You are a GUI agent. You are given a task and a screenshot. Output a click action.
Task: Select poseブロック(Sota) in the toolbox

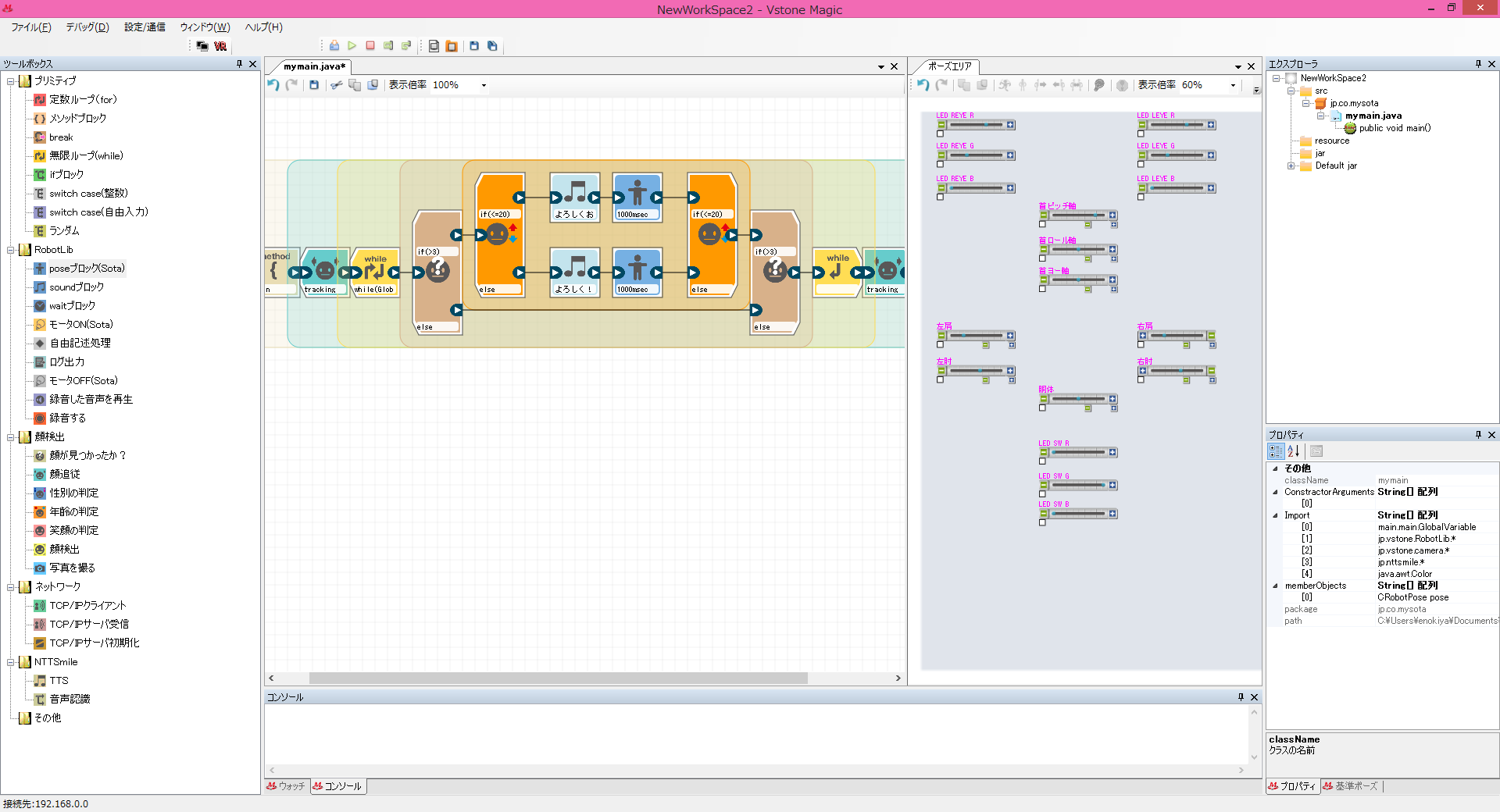click(86, 269)
